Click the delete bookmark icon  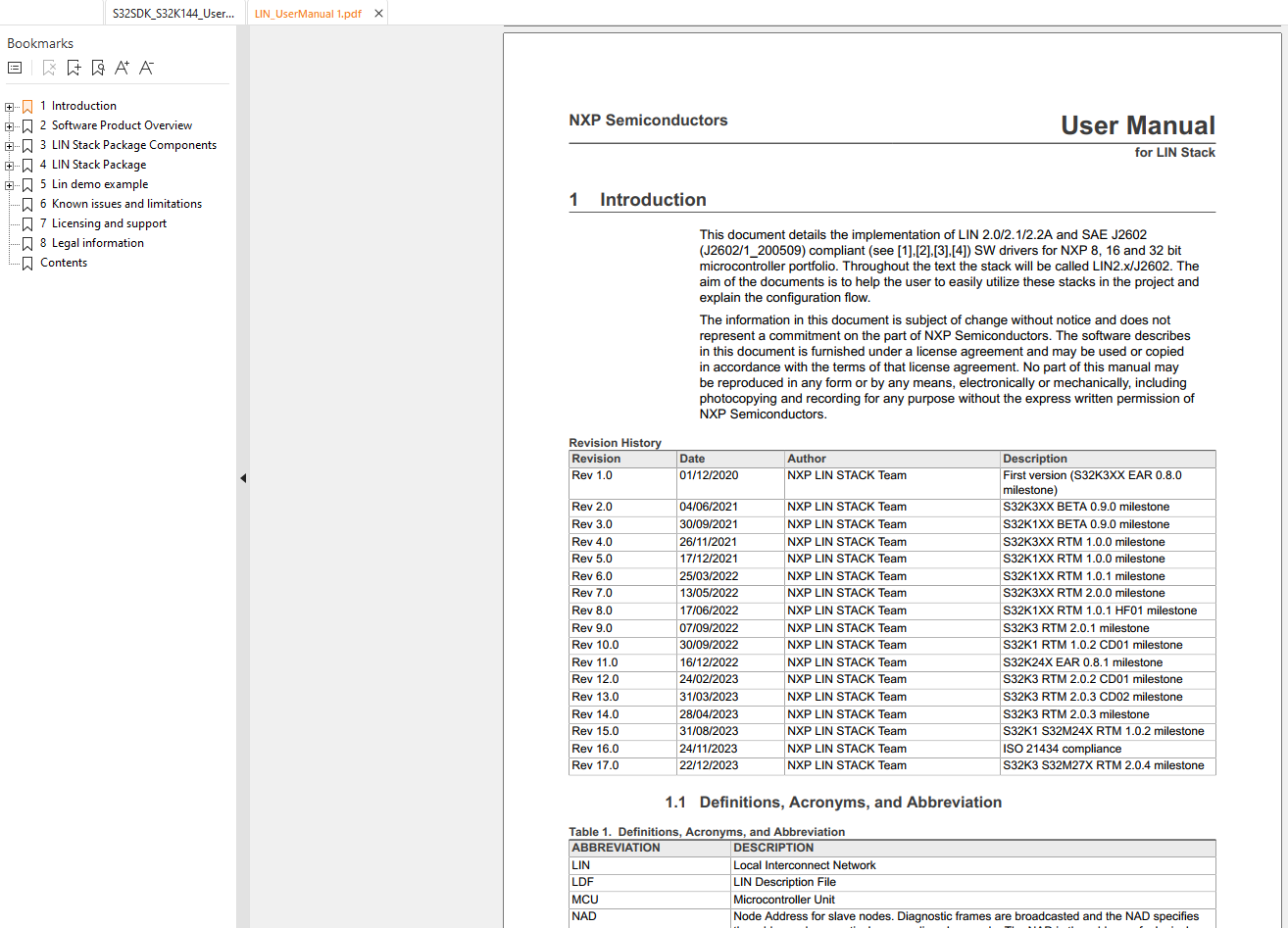[49, 67]
